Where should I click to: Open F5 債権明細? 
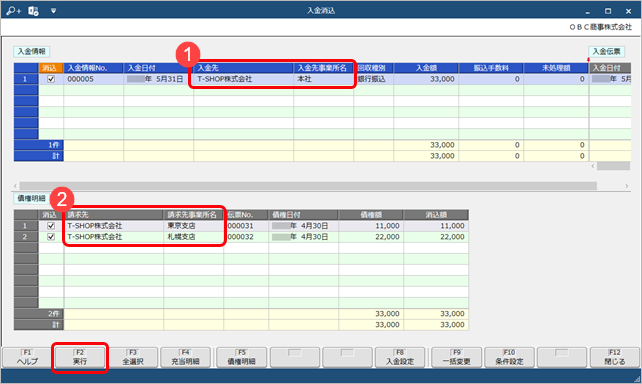[x=241, y=357]
